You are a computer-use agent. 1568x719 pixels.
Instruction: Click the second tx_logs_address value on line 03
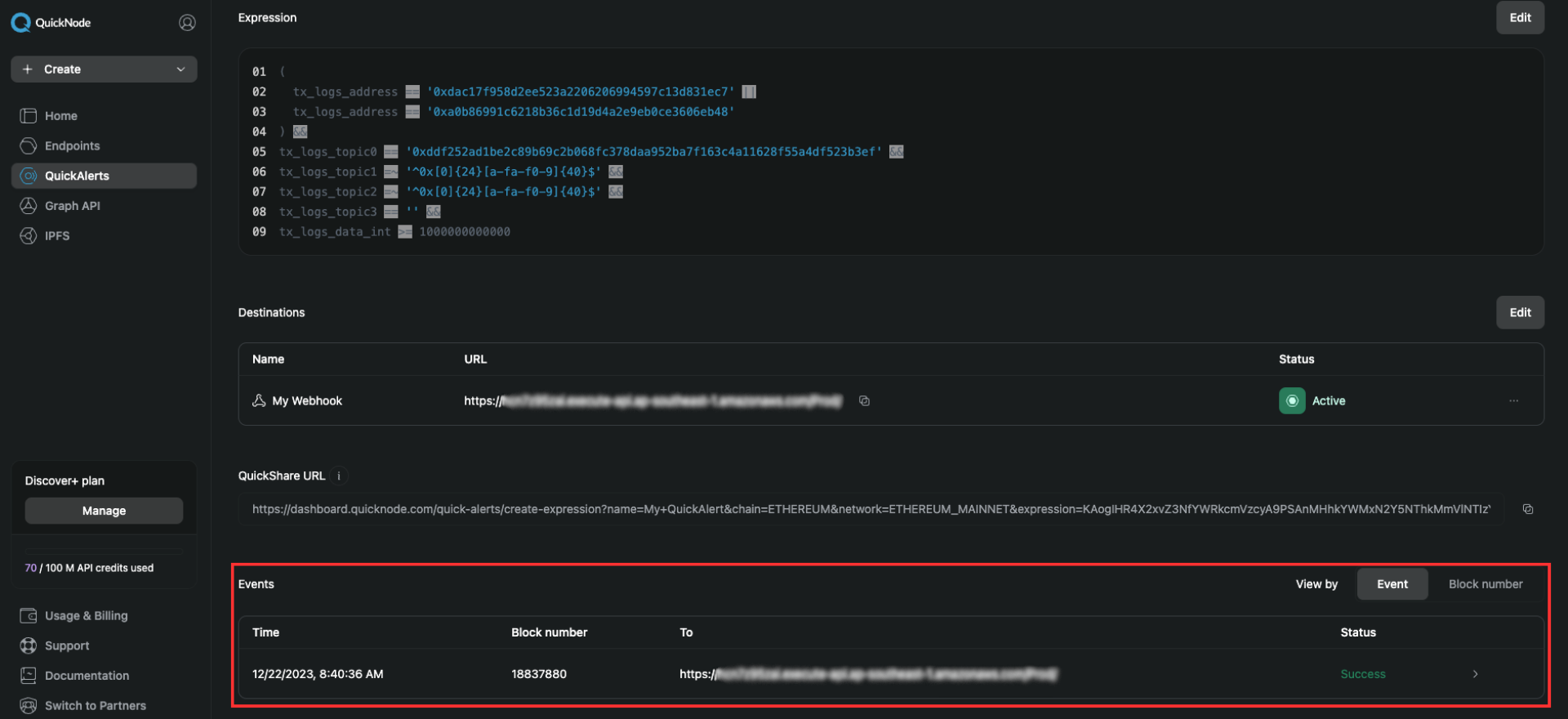(581, 112)
